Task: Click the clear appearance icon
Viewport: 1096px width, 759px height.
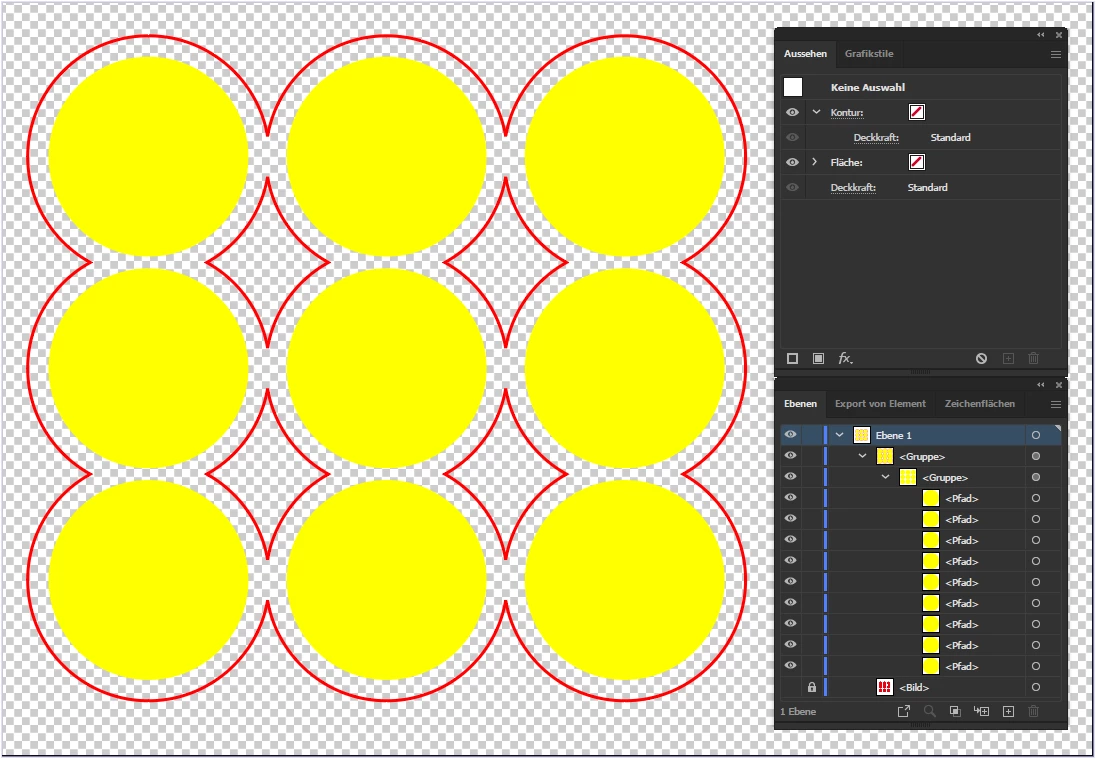Action: pos(981,359)
